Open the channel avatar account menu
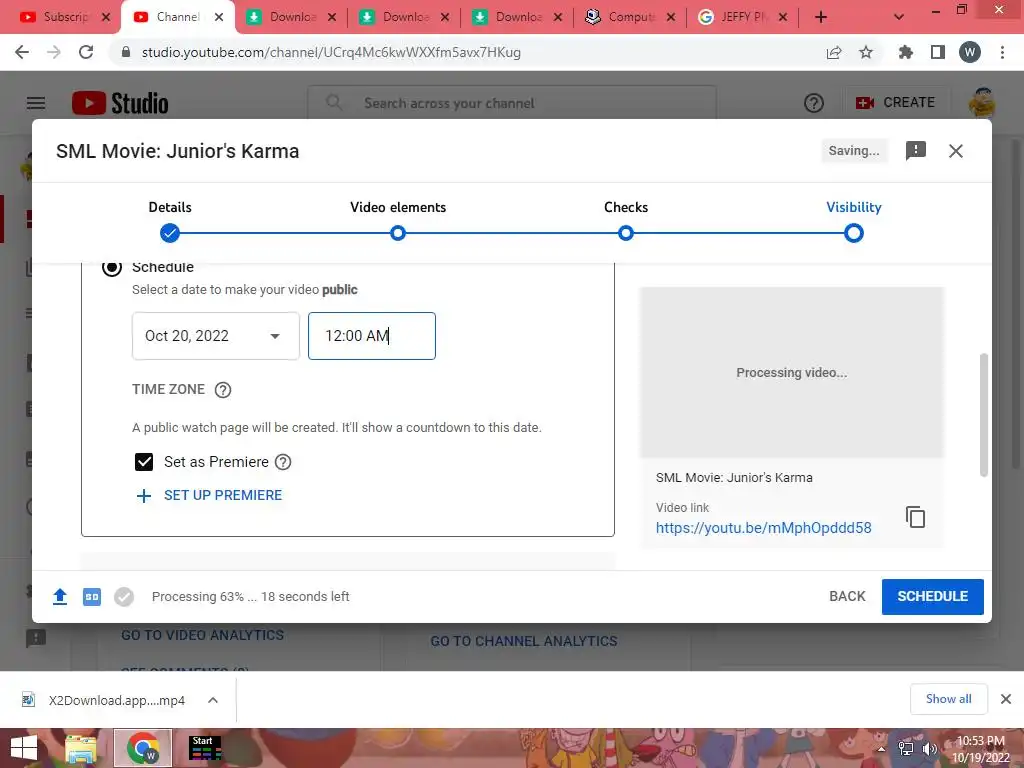Screen dimensions: 1024x768 click(x=982, y=103)
